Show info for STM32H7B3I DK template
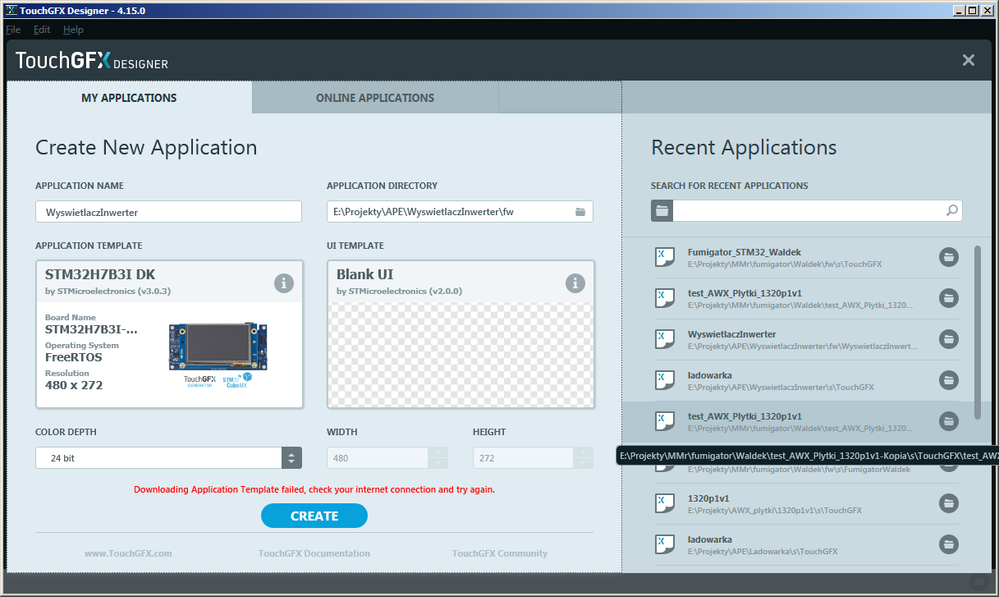 284,283
